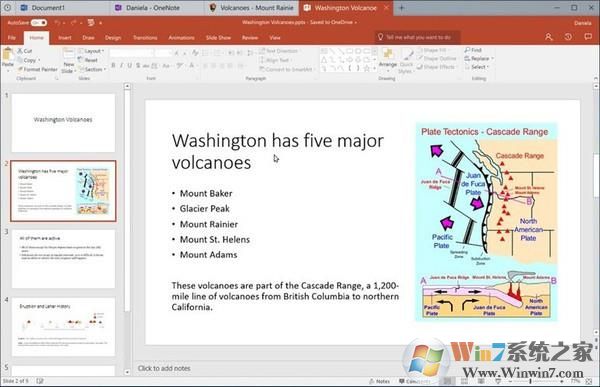
Task: Click the Mount Rainier bullet
Action: click(209, 224)
